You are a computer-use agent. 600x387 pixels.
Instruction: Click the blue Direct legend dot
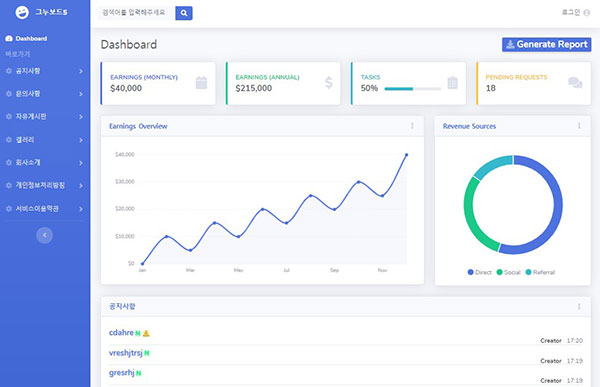pos(471,272)
